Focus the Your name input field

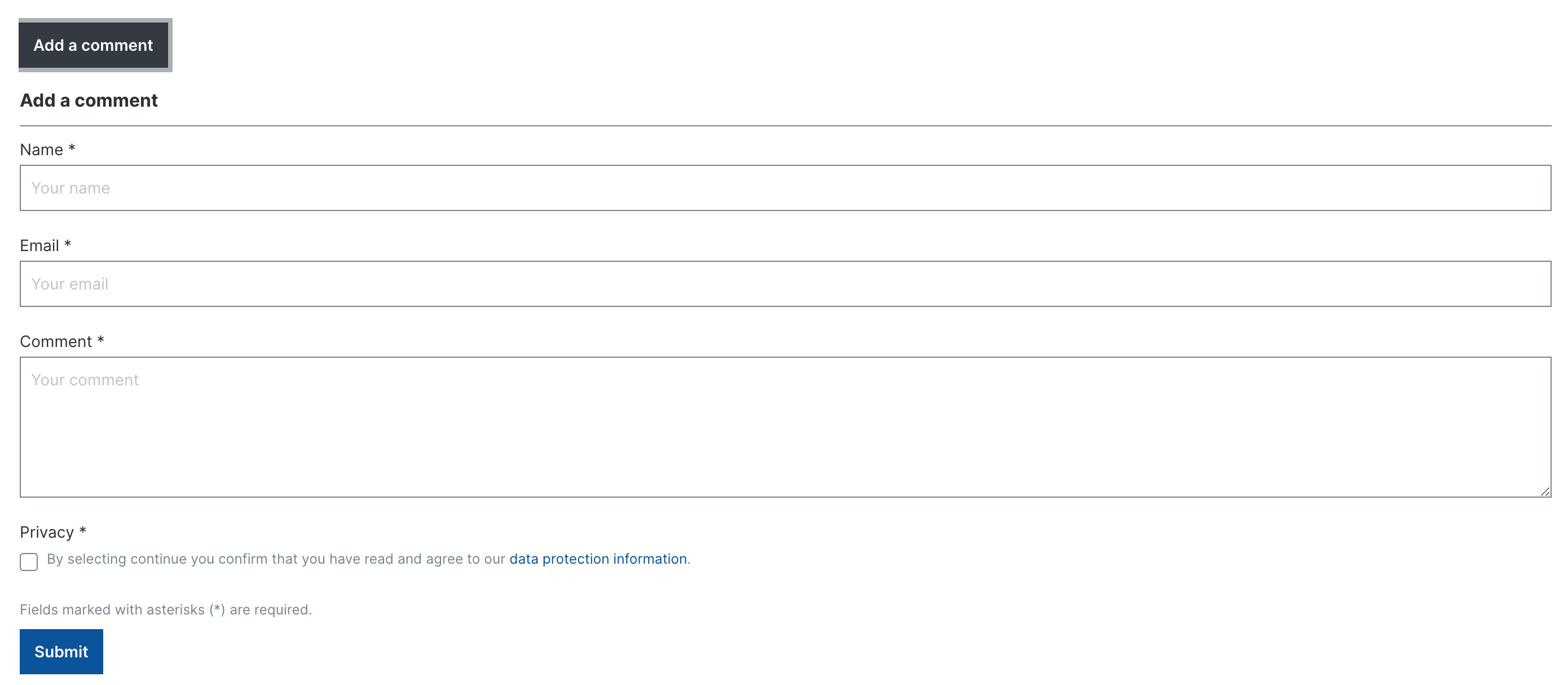pos(785,188)
